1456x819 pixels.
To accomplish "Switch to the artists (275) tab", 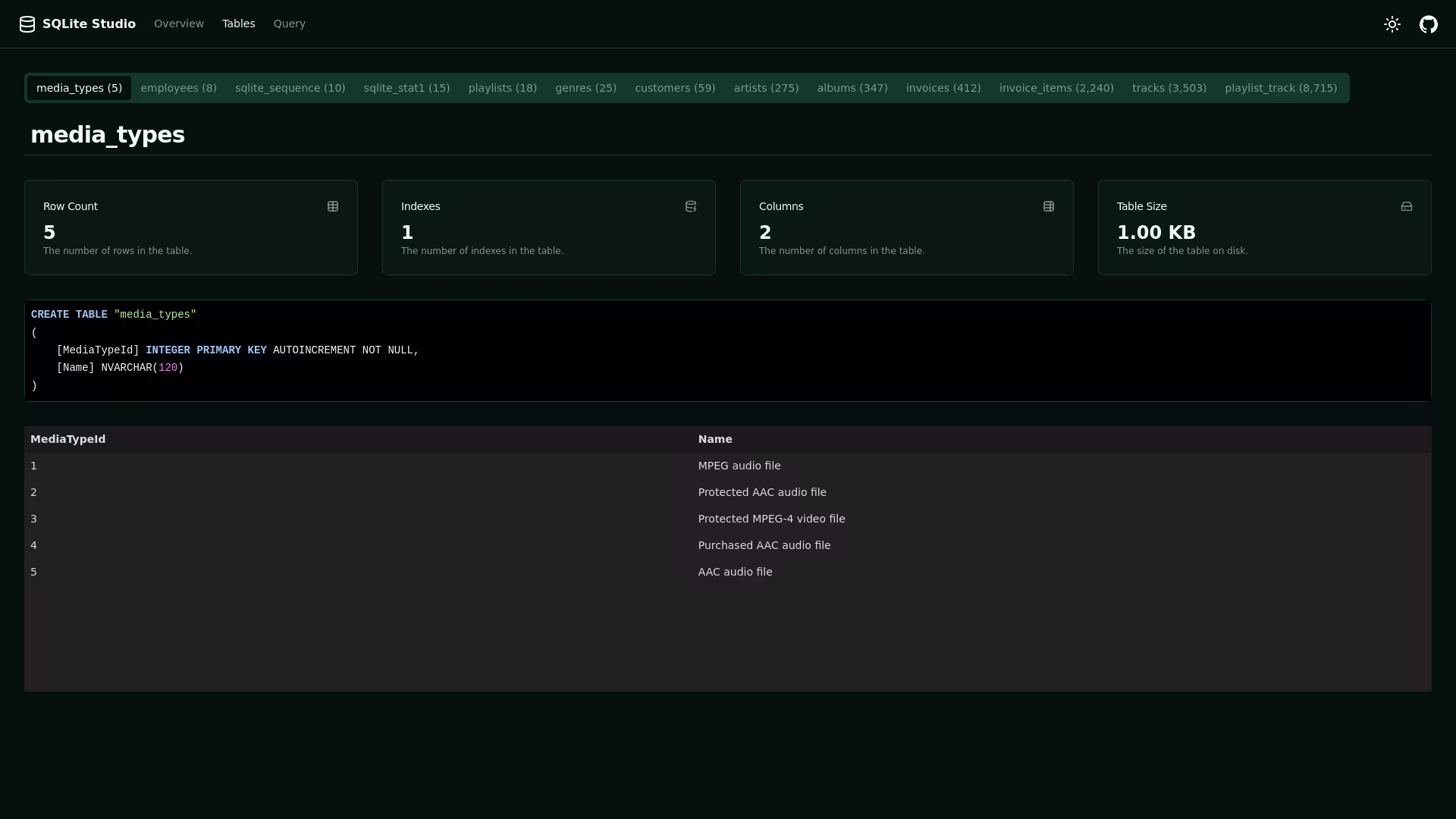I will [x=767, y=88].
